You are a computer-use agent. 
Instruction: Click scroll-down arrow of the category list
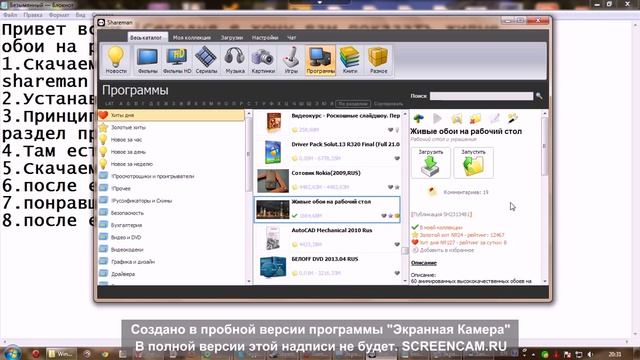tap(249, 281)
